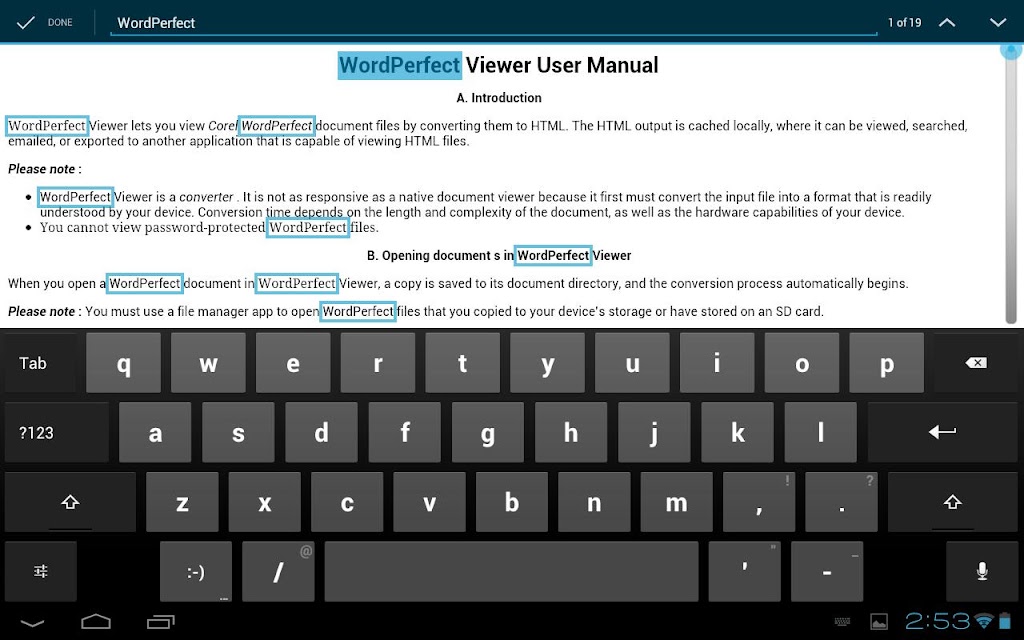Tap the return arrow key
This screenshot has width=1024, height=640.
click(x=942, y=432)
